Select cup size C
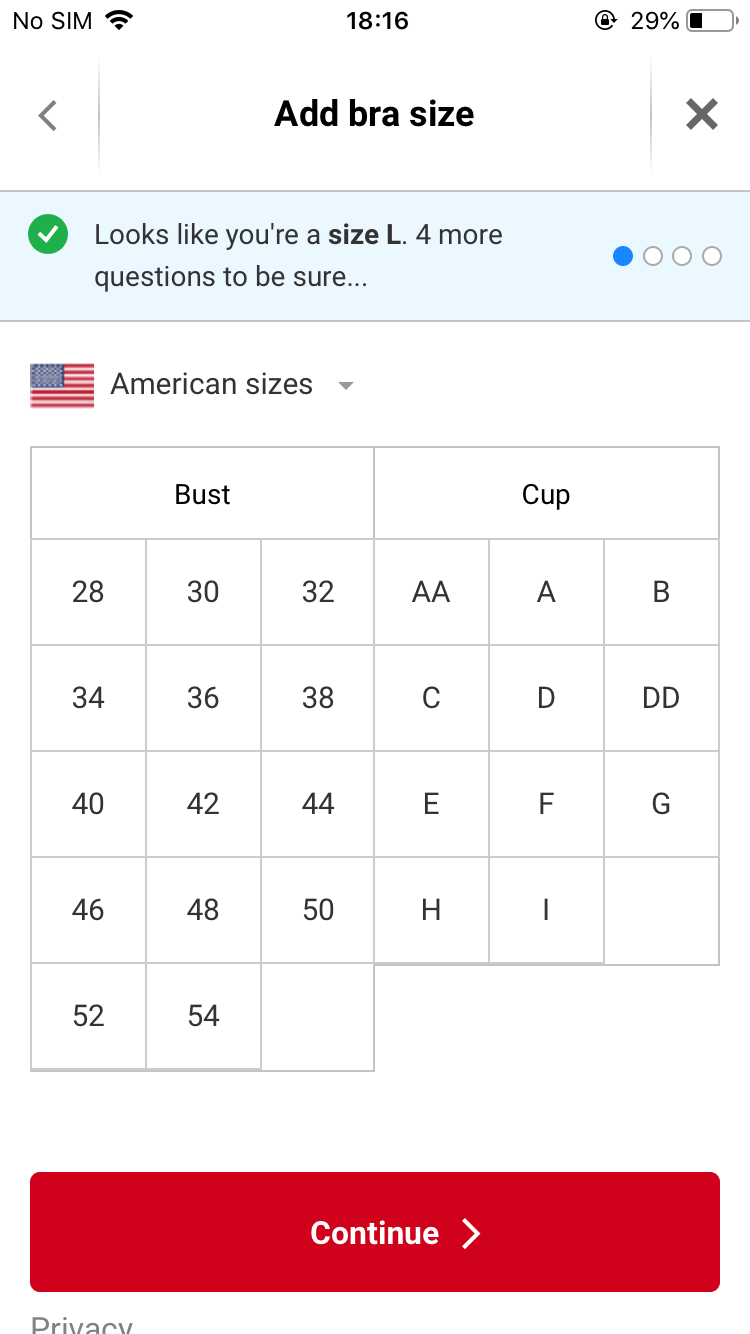 point(431,698)
